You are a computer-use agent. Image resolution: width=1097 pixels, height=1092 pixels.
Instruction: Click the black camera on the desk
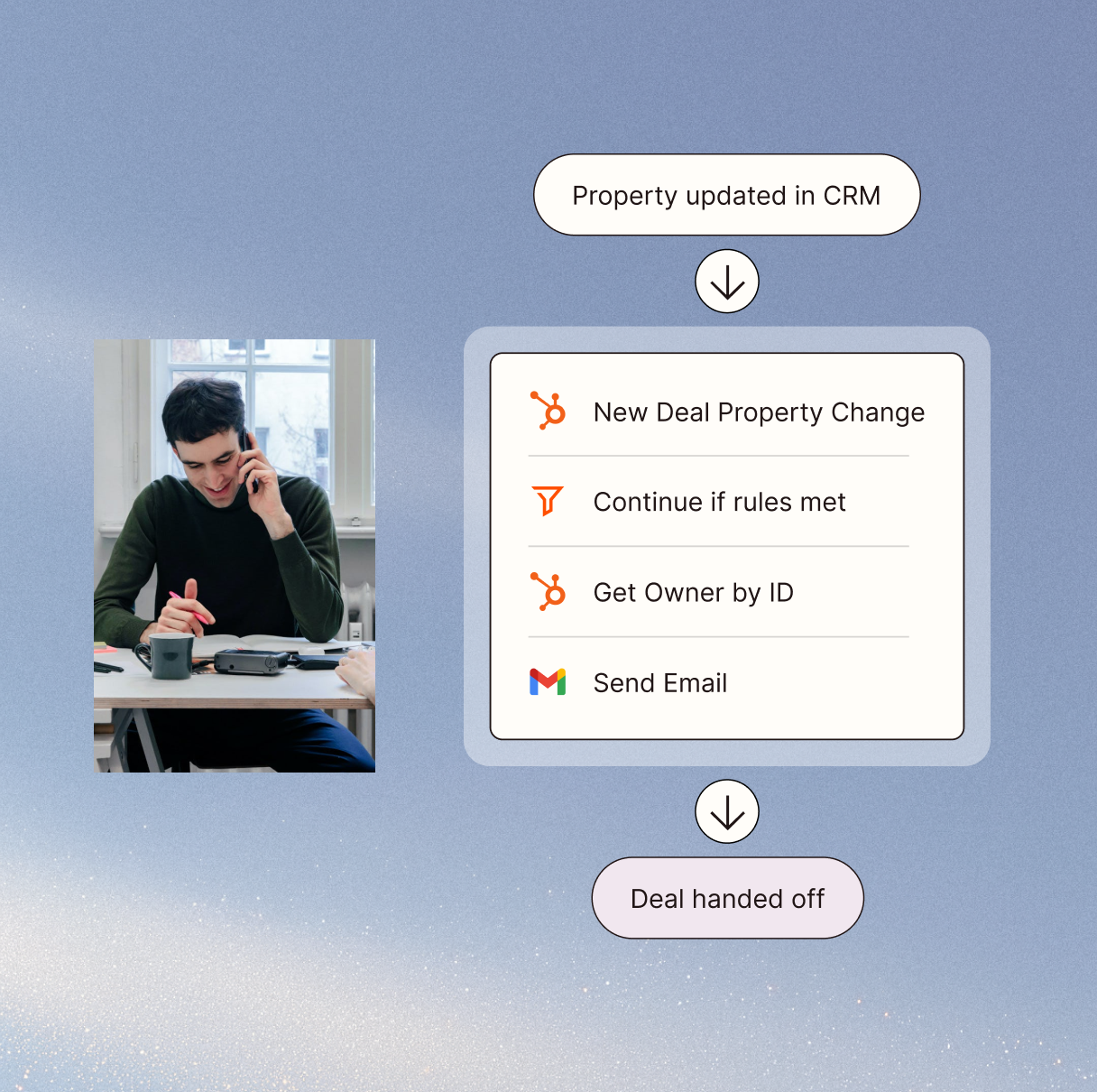pyautogui.click(x=250, y=663)
